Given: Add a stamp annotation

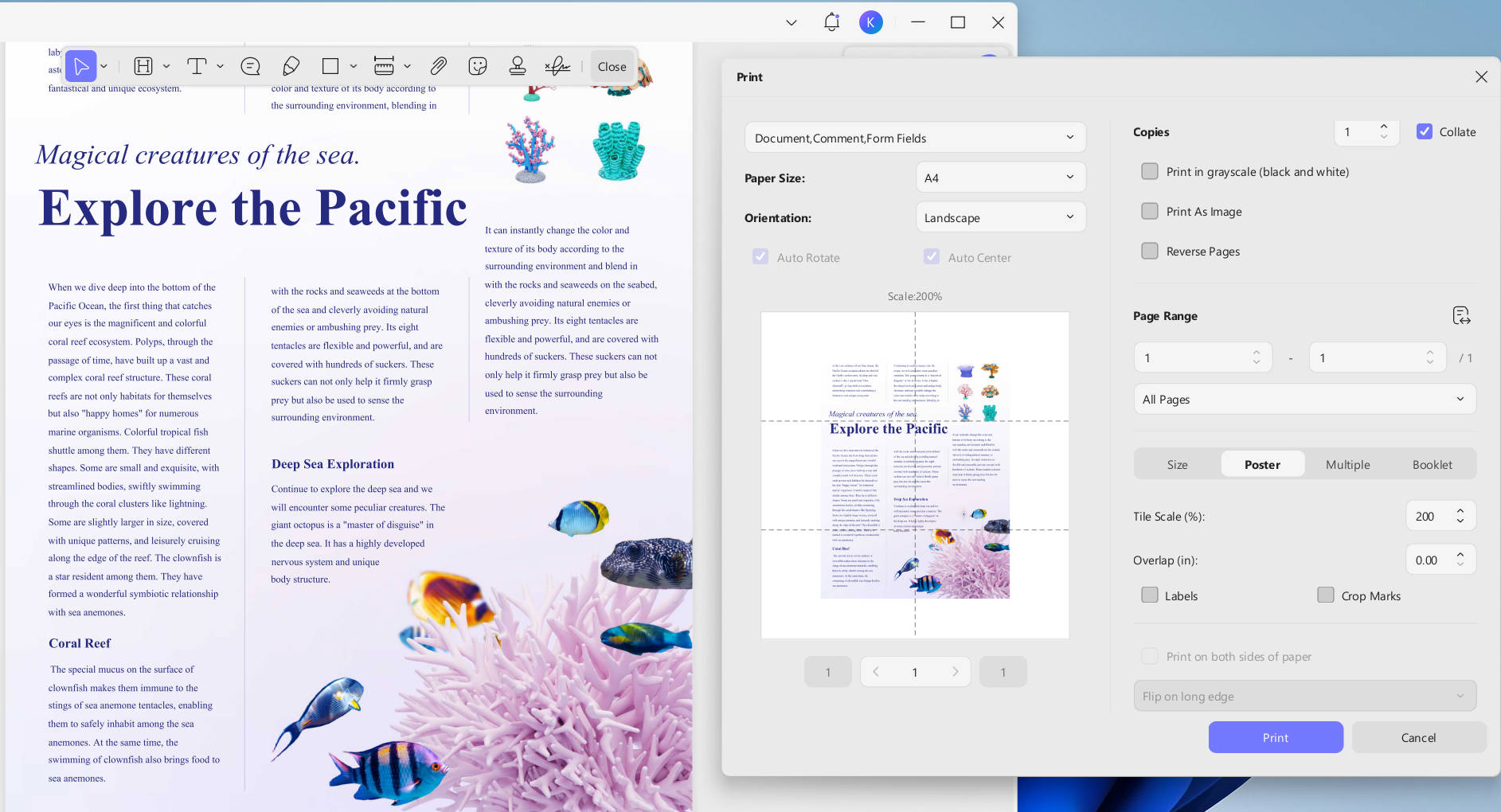Looking at the screenshot, I should 518,66.
